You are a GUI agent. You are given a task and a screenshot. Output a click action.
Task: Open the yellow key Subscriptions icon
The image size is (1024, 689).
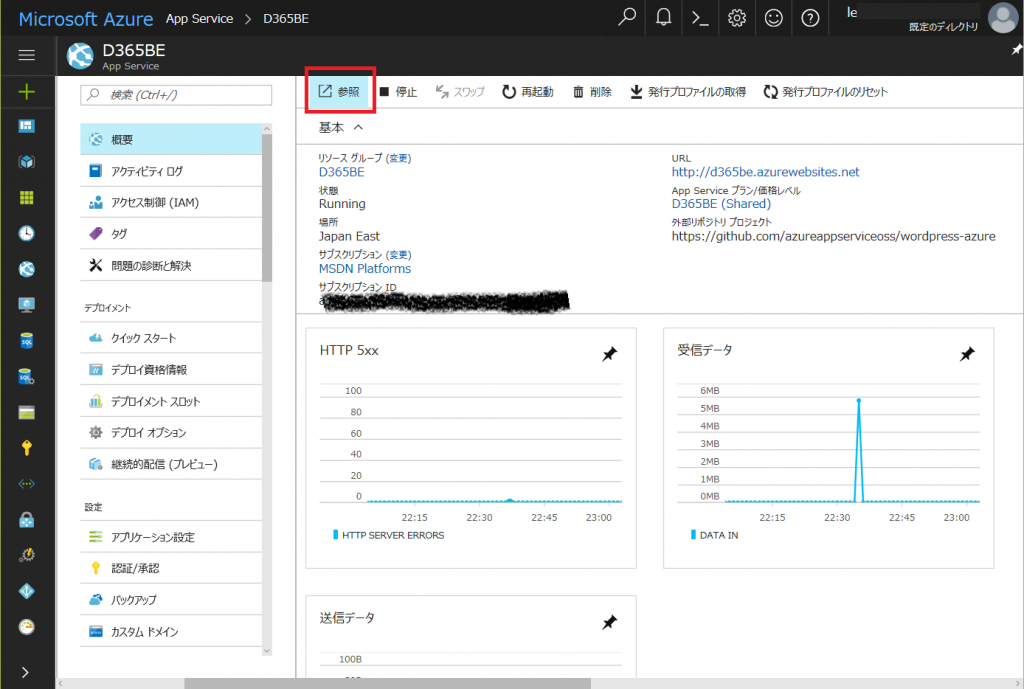26,448
